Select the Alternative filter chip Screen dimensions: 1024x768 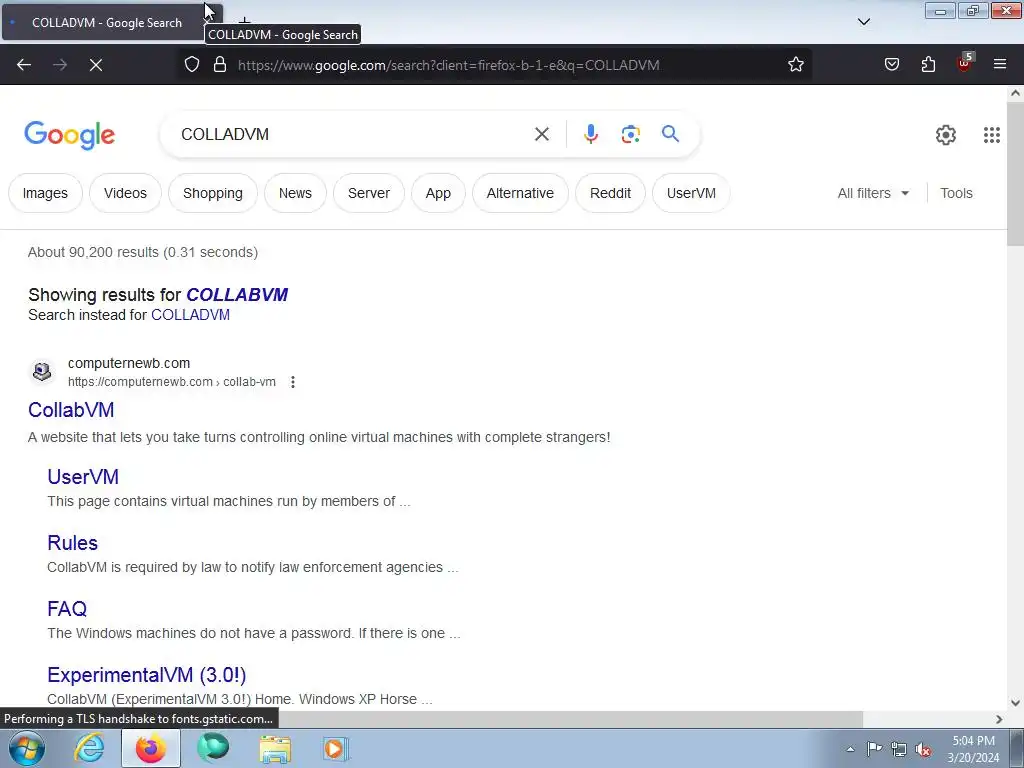[x=520, y=193]
